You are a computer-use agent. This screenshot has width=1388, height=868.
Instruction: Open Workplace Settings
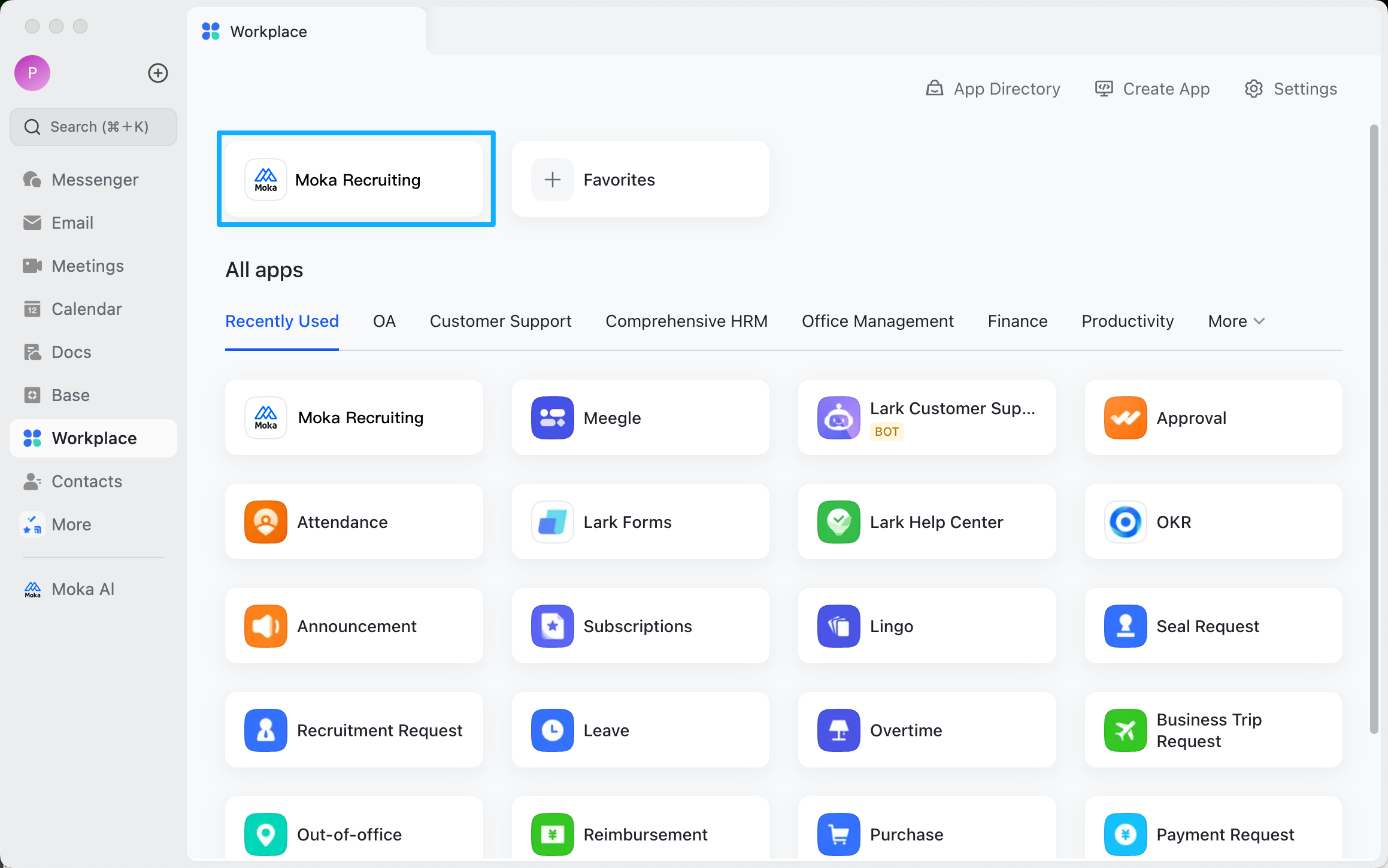coord(1290,89)
